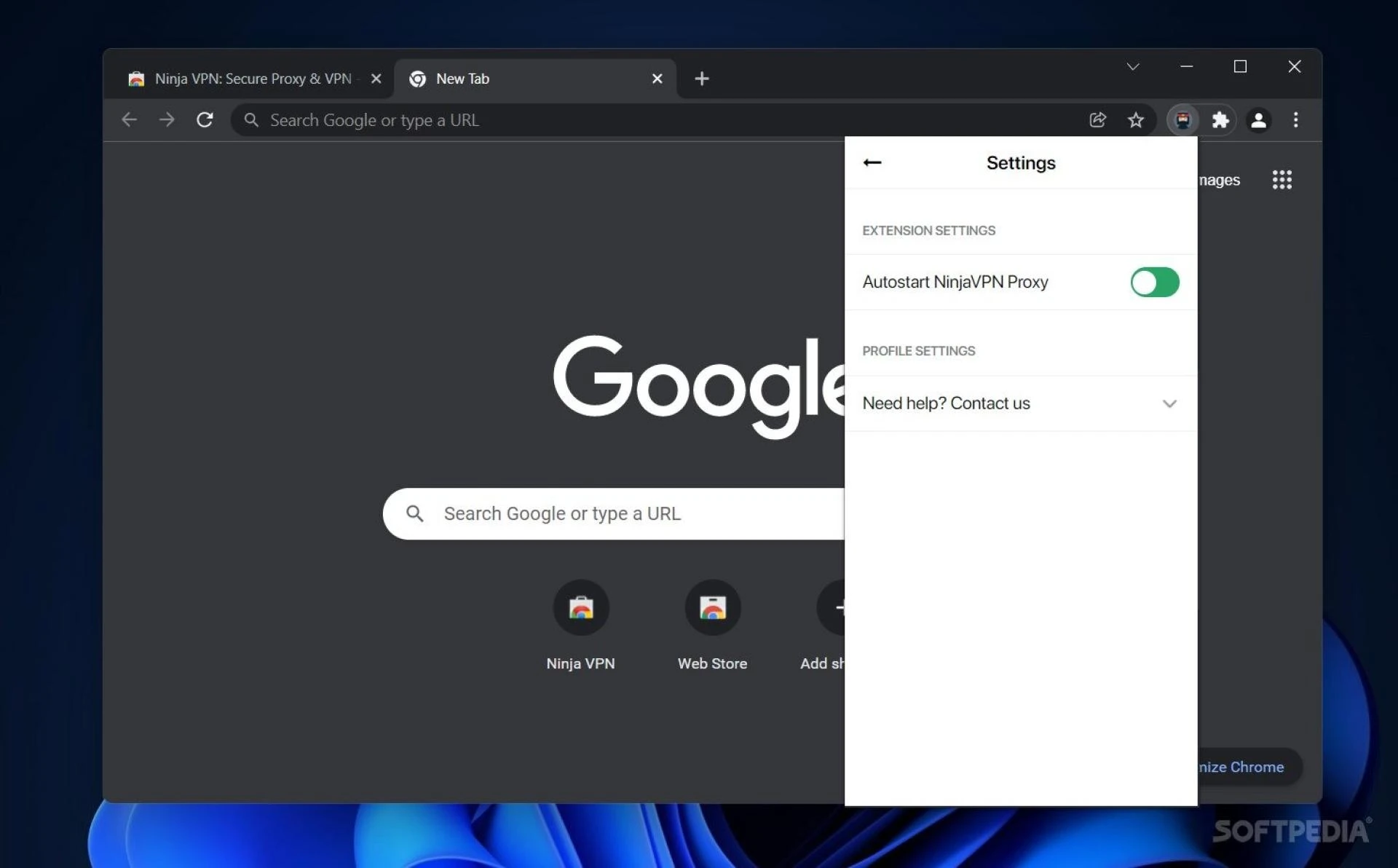
Task: Switch to Ninja VPN tab
Action: coord(251,79)
